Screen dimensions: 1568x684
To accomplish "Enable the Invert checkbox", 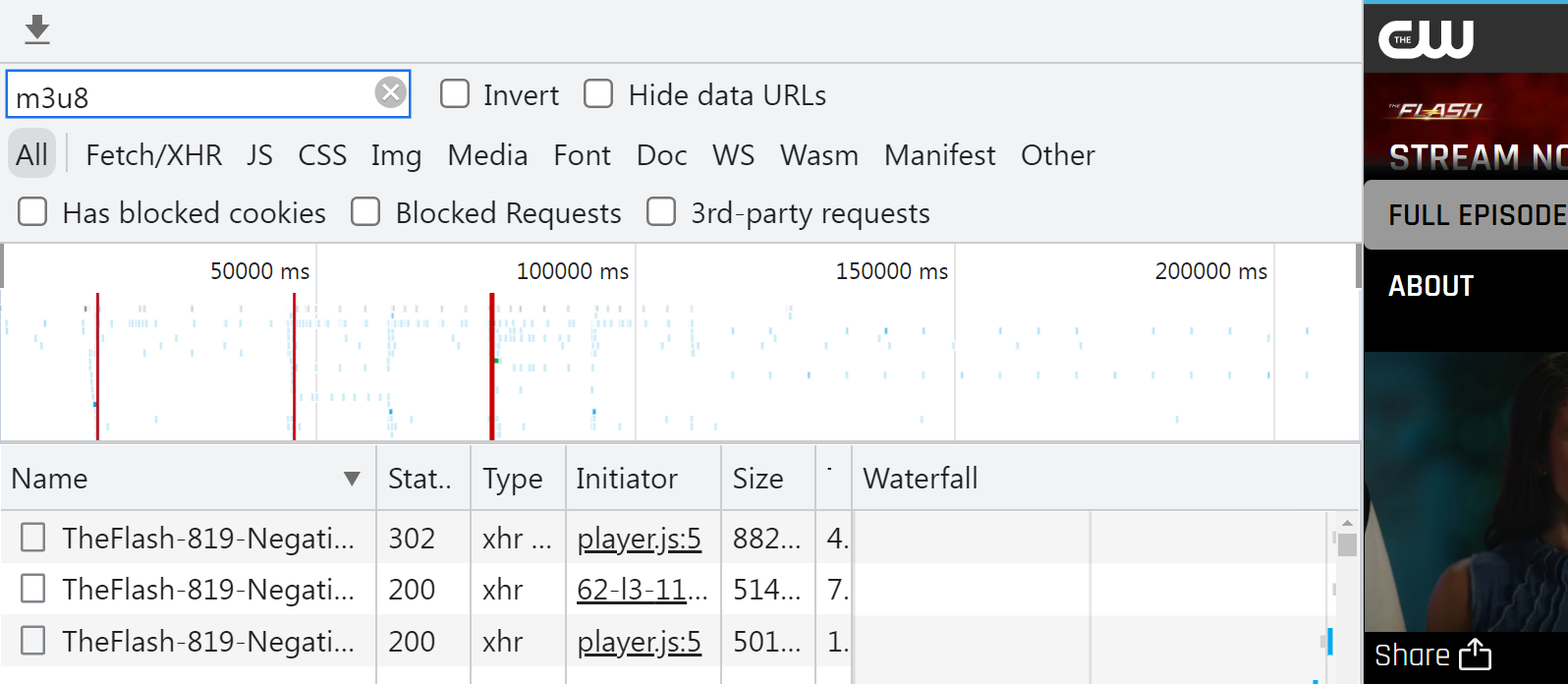I will pyautogui.click(x=455, y=94).
